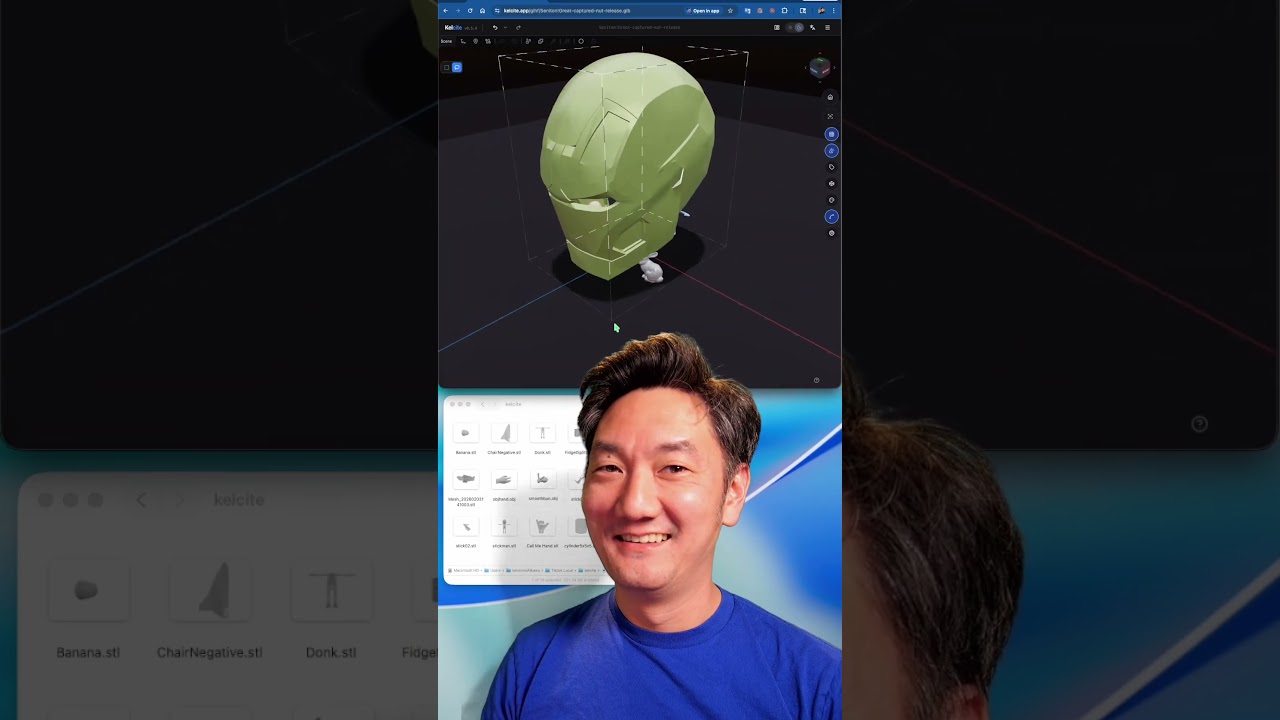Select Donk.stl file in Finder
Viewport: 1280px width, 720px height.
pyautogui.click(x=542, y=438)
